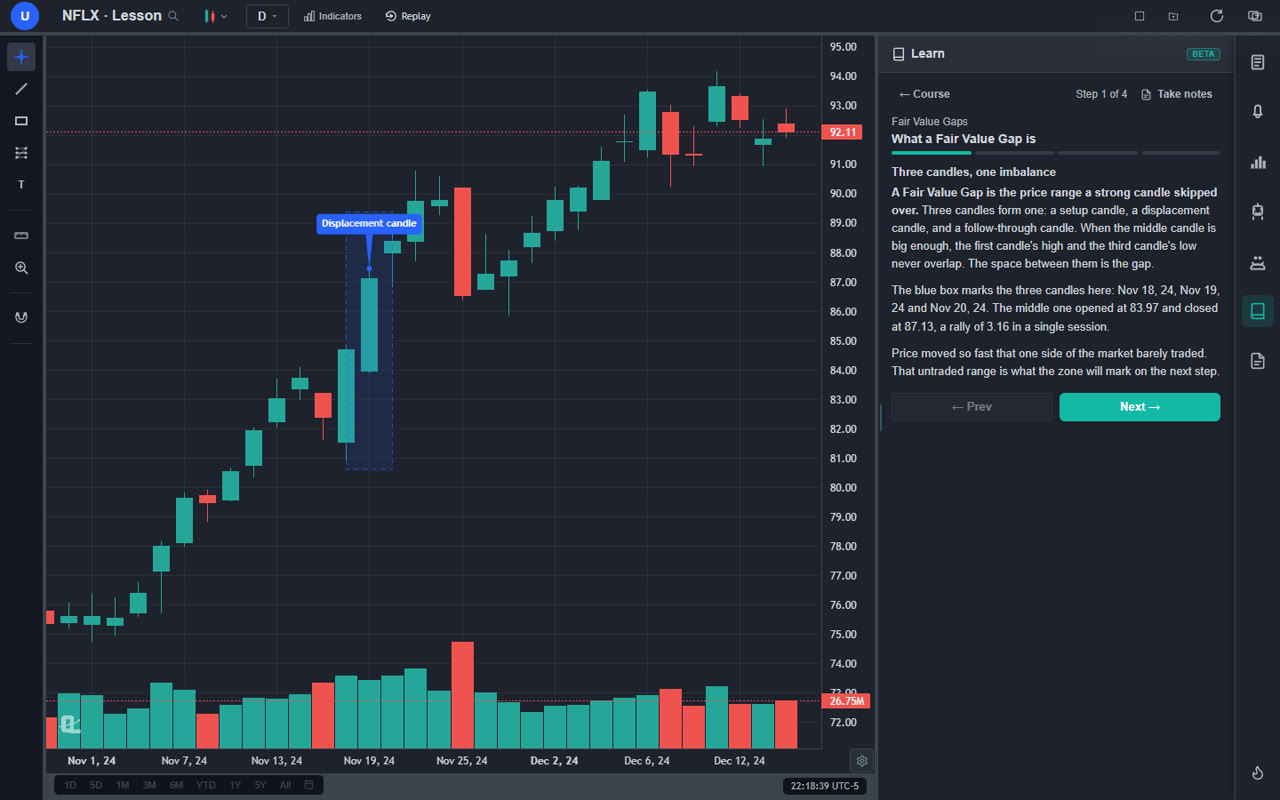Screen dimensions: 1280x800
Task: Click the refresh reload icon
Action: [x=1217, y=16]
